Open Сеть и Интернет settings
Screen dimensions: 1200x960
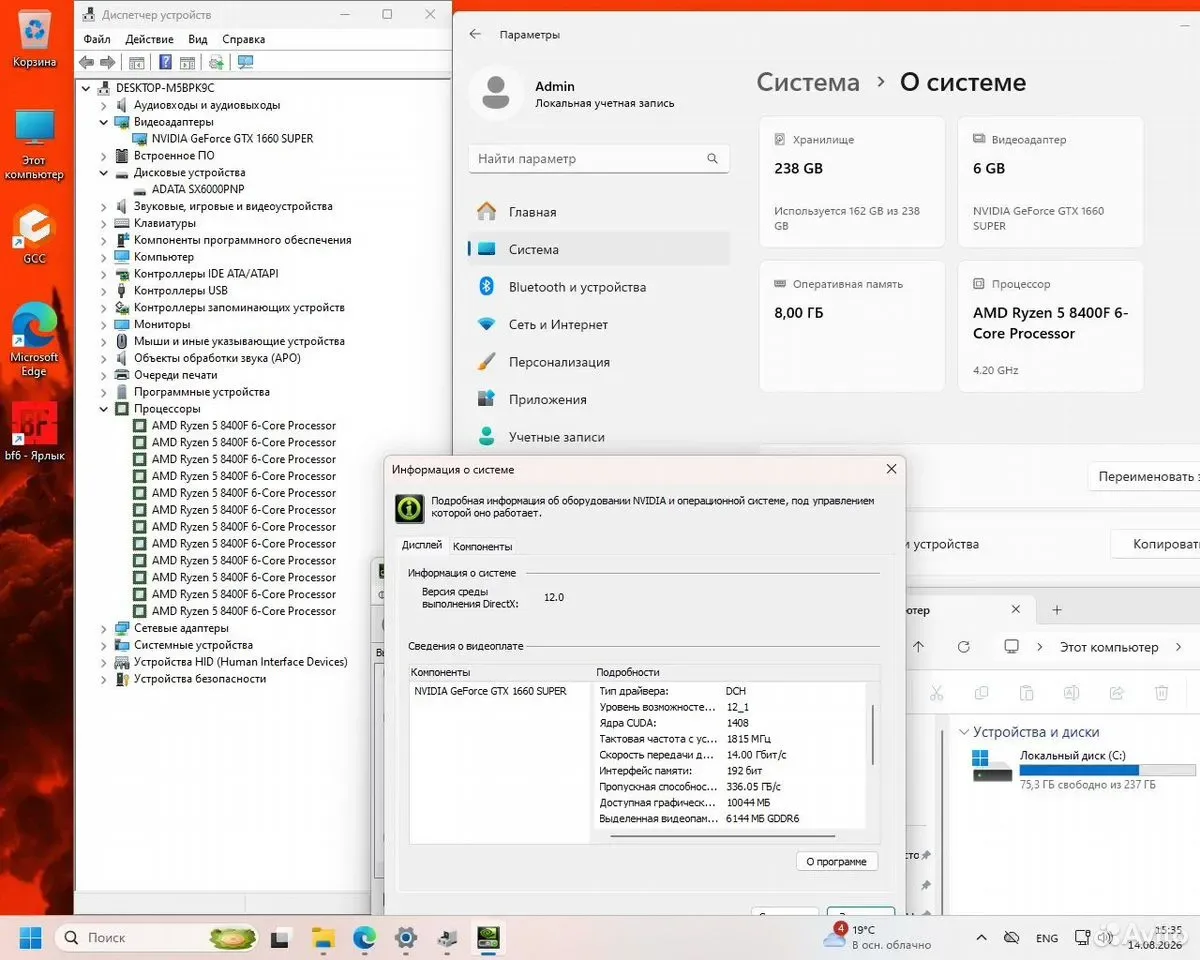pyautogui.click(x=598, y=324)
